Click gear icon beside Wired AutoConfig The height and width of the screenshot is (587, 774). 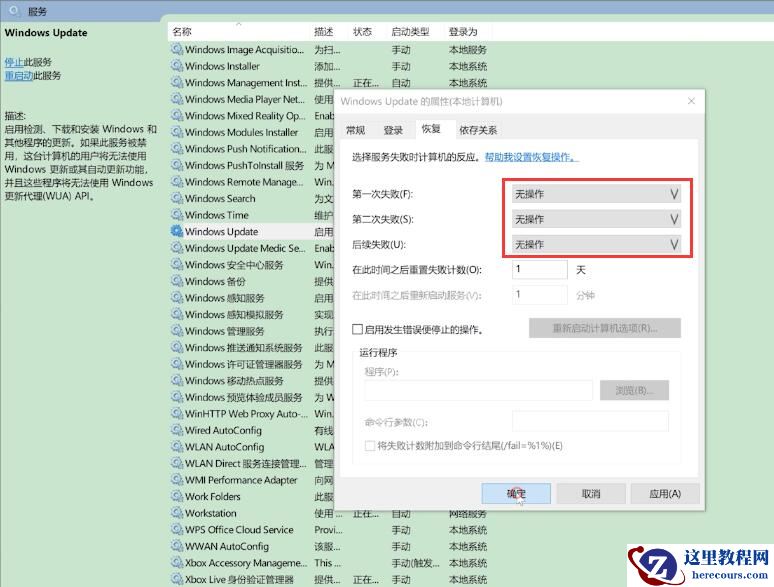point(177,430)
